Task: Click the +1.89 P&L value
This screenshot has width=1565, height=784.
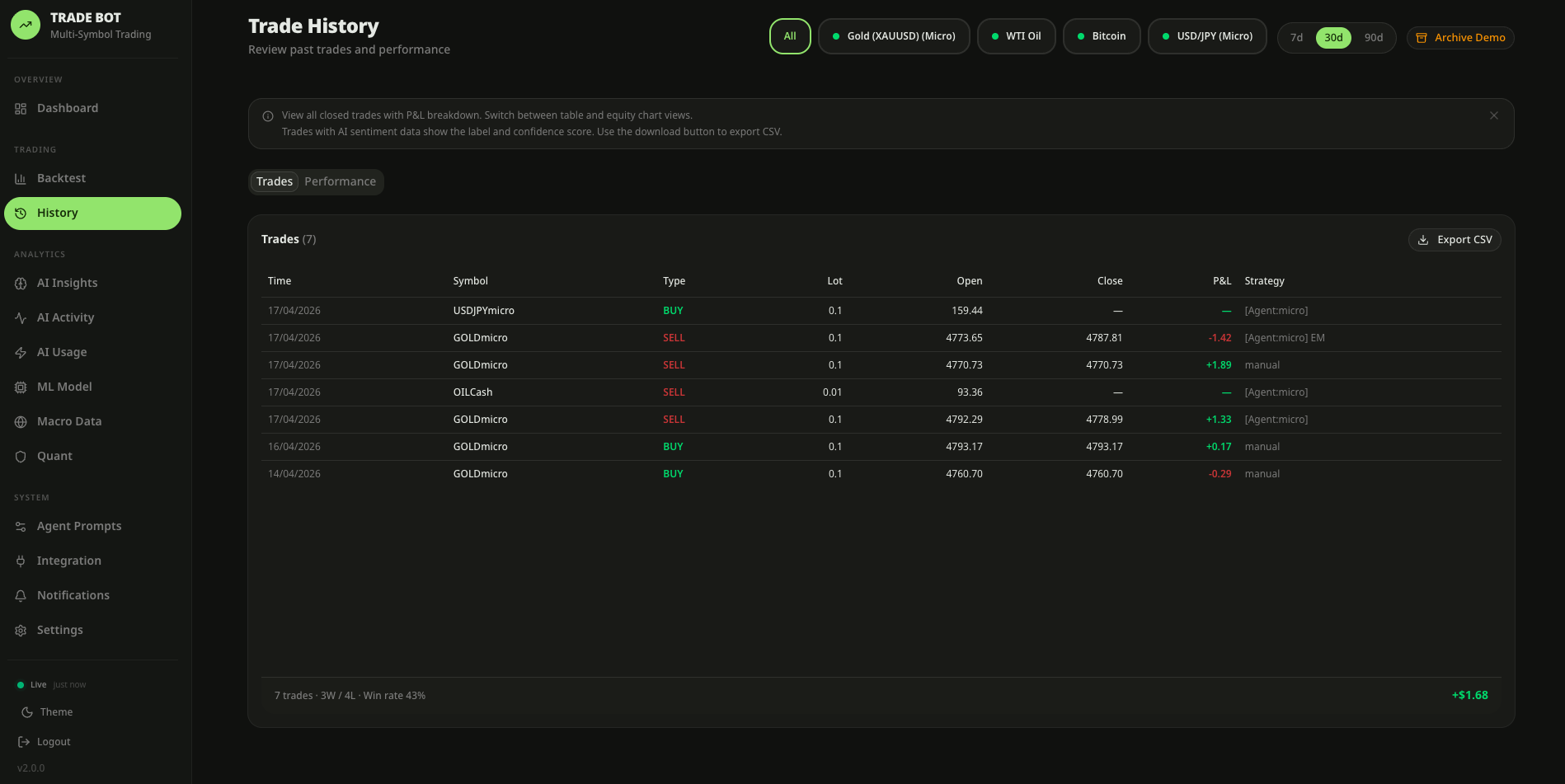Action: [x=1219, y=365]
